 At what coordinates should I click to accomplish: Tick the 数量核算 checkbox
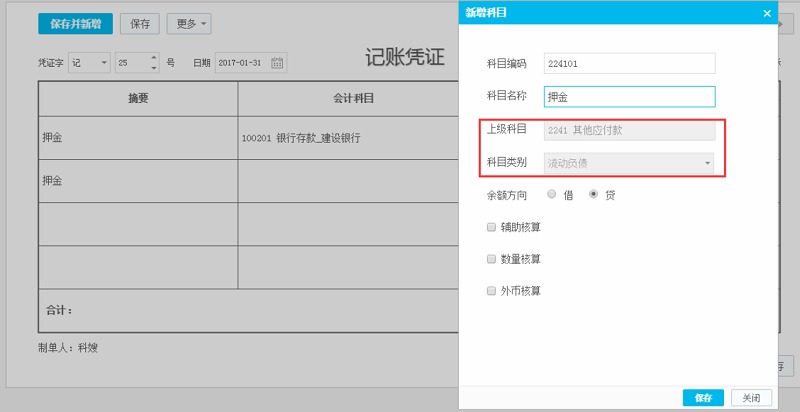tap(491, 259)
